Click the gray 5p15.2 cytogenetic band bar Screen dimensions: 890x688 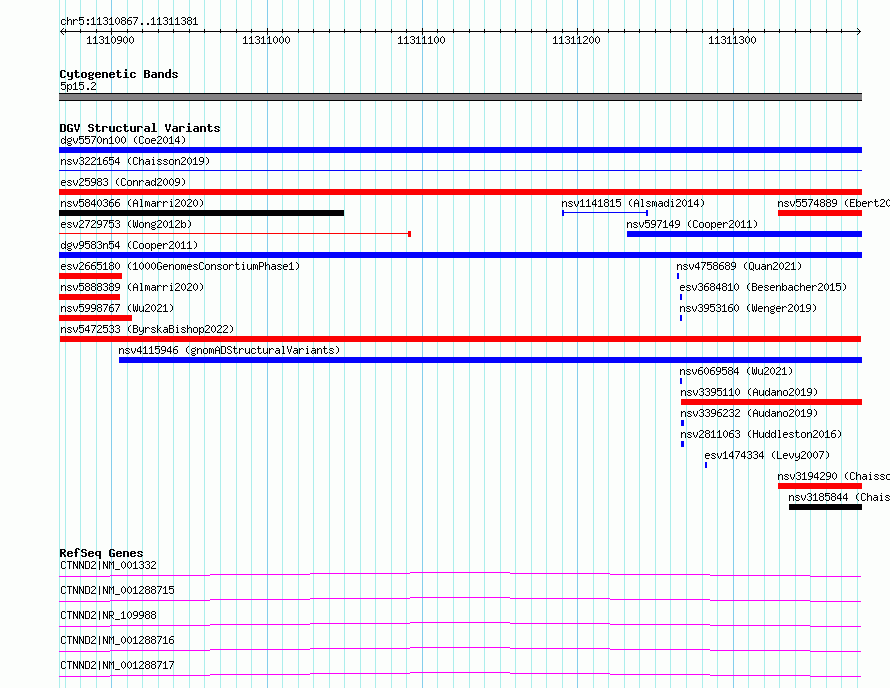point(460,97)
